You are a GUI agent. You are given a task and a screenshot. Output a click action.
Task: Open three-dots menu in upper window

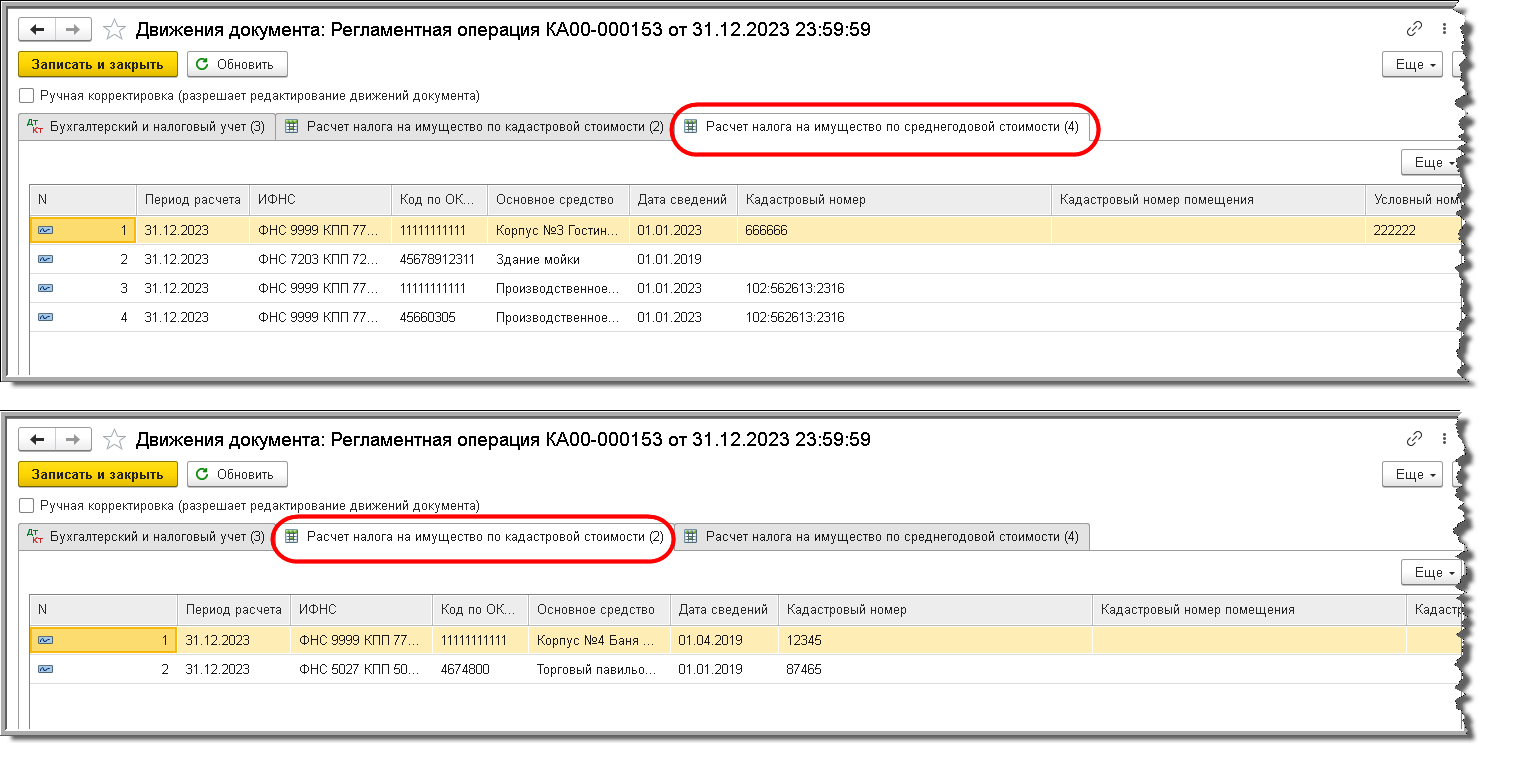1445,29
